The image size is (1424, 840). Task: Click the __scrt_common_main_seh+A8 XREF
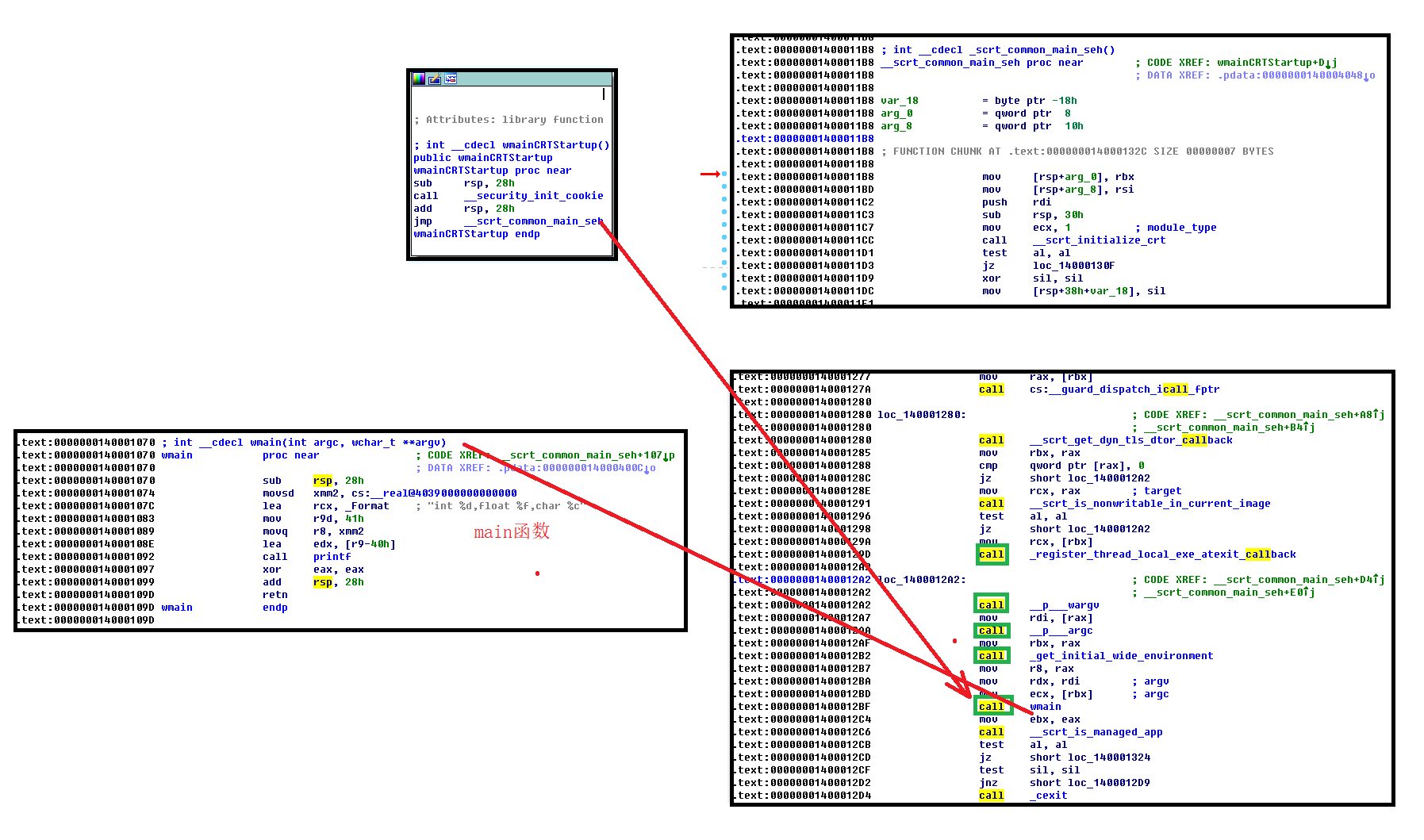(1299, 415)
